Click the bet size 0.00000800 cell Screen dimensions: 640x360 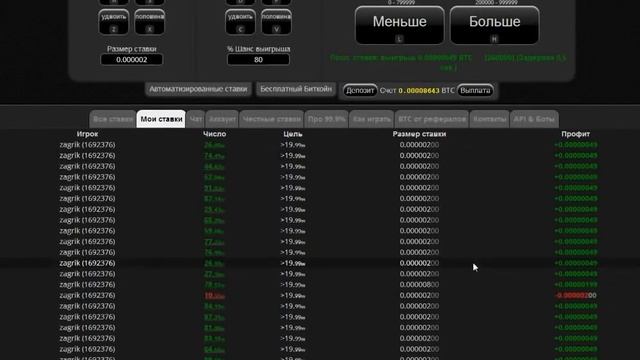click(x=419, y=284)
